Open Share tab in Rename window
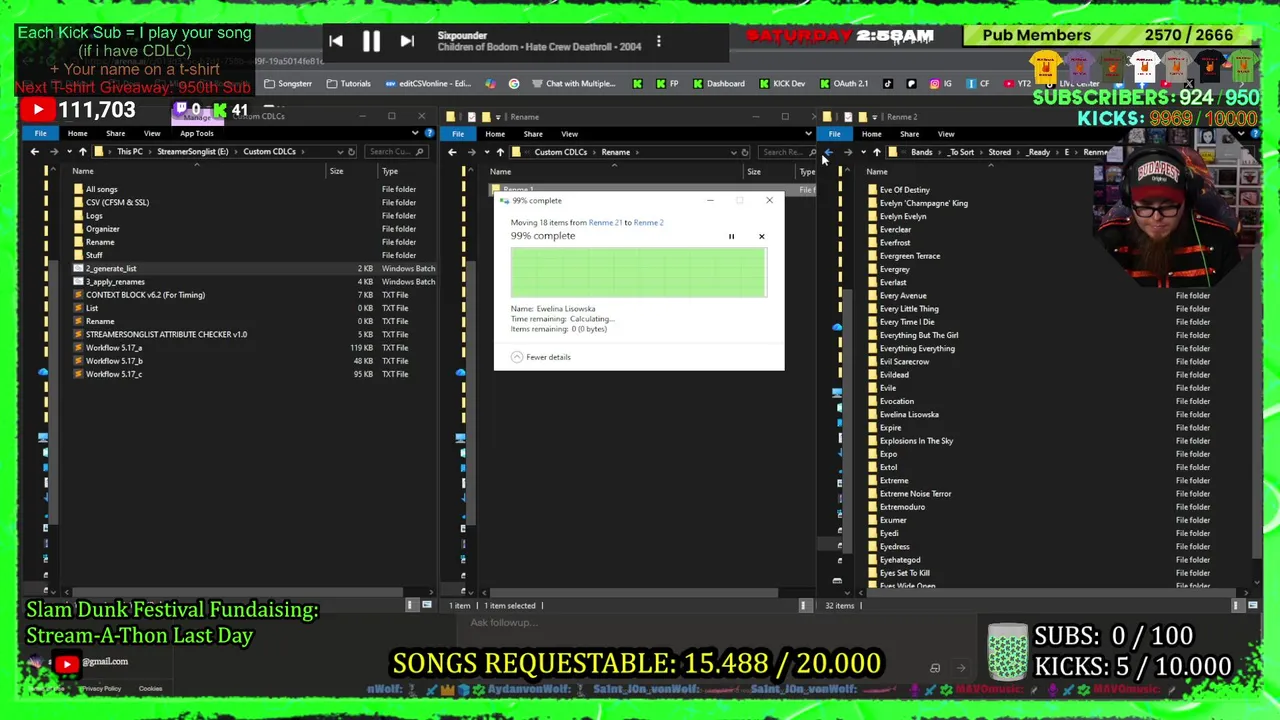The width and height of the screenshot is (1280, 720). [532, 134]
